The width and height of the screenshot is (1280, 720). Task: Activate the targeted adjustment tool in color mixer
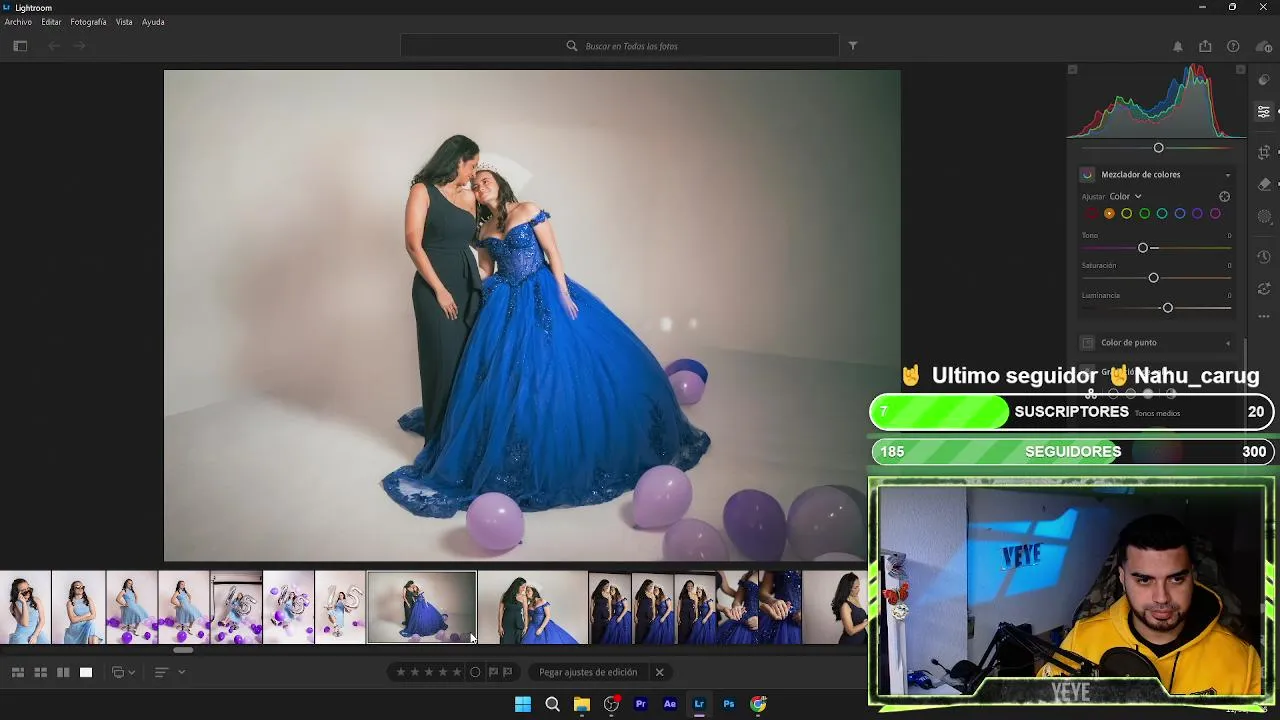[x=1224, y=197]
